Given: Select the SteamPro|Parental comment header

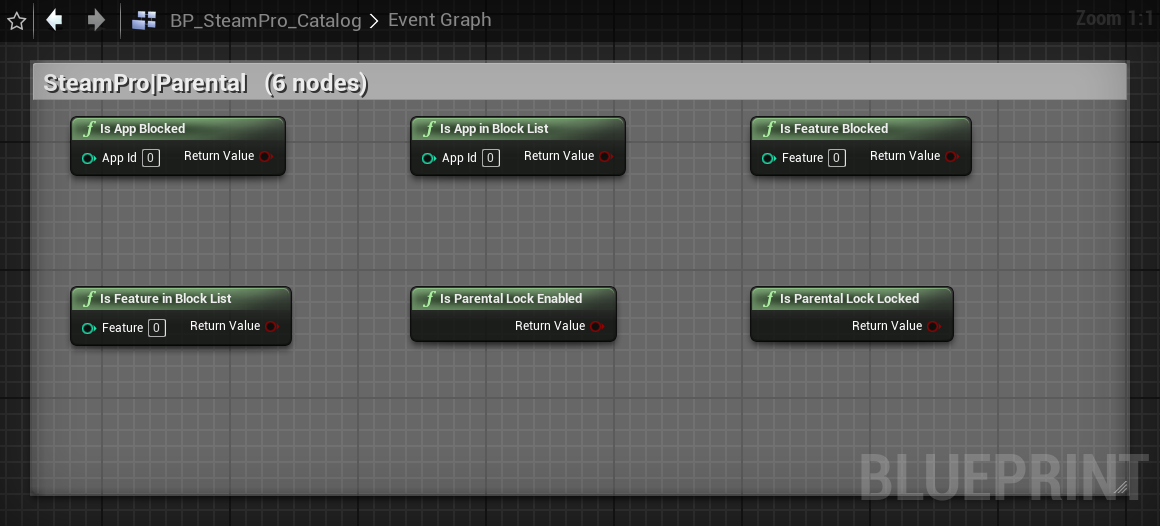Looking at the screenshot, I should tap(579, 83).
